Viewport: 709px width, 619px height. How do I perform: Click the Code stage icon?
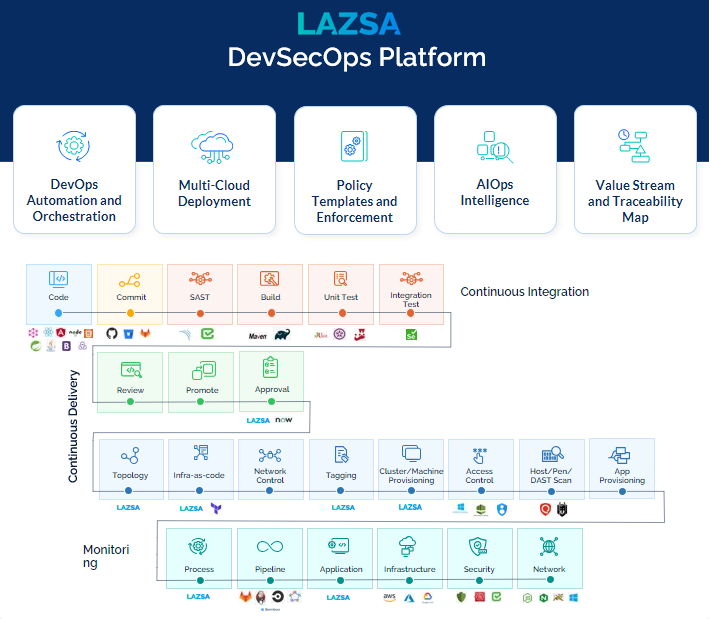point(58,279)
